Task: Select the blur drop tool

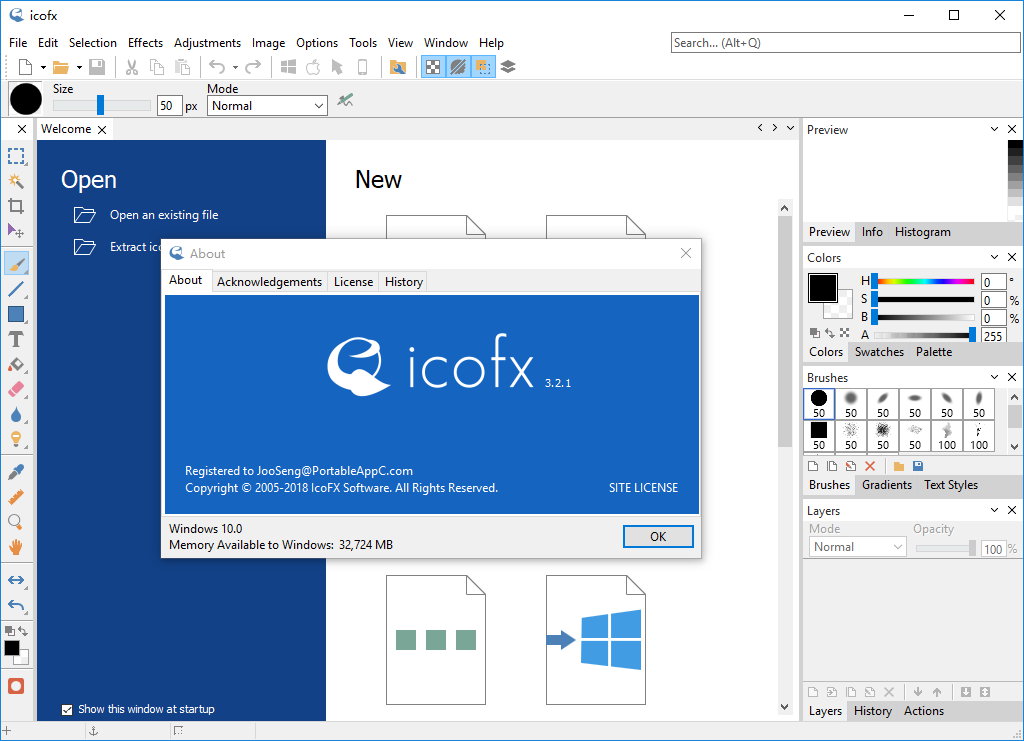Action: coord(16,415)
